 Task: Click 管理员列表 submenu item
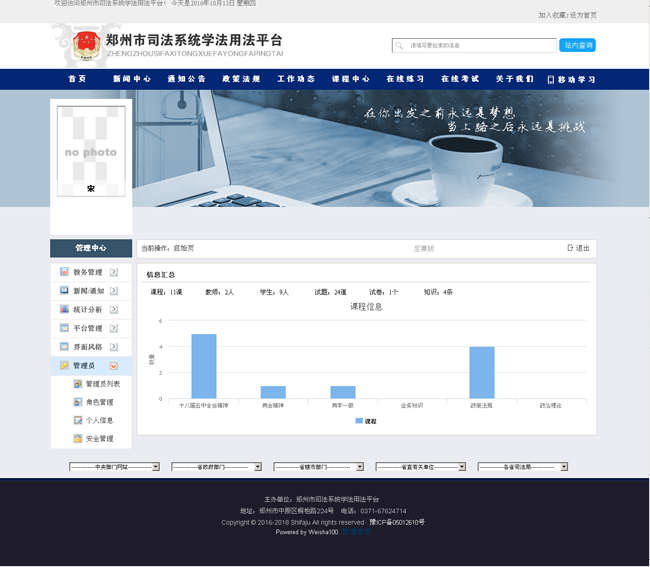[103, 384]
